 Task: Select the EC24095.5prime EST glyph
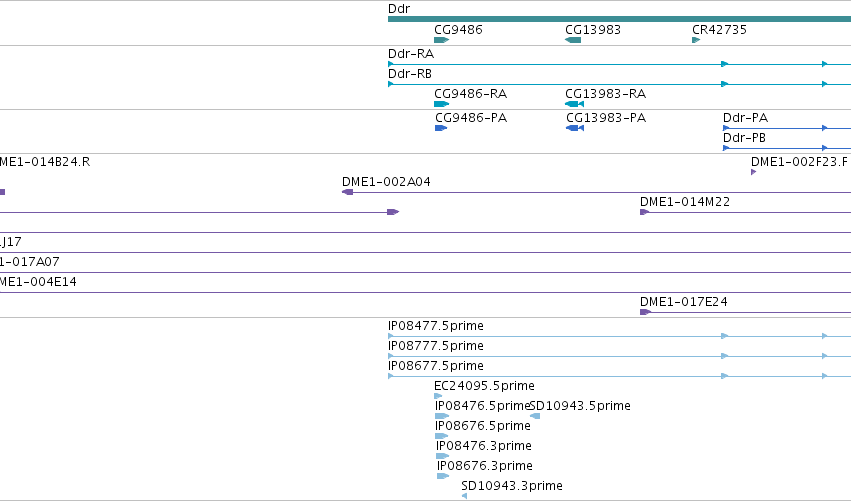[x=438, y=396]
